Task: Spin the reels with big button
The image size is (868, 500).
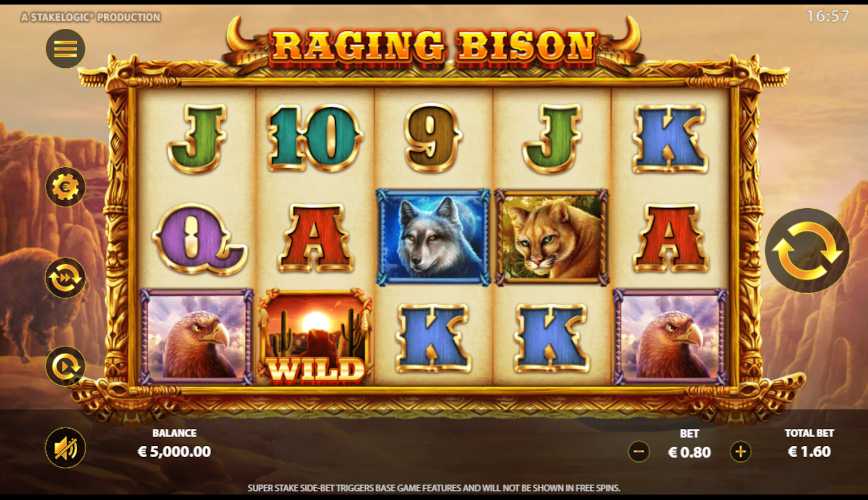Action: pyautogui.click(x=807, y=250)
